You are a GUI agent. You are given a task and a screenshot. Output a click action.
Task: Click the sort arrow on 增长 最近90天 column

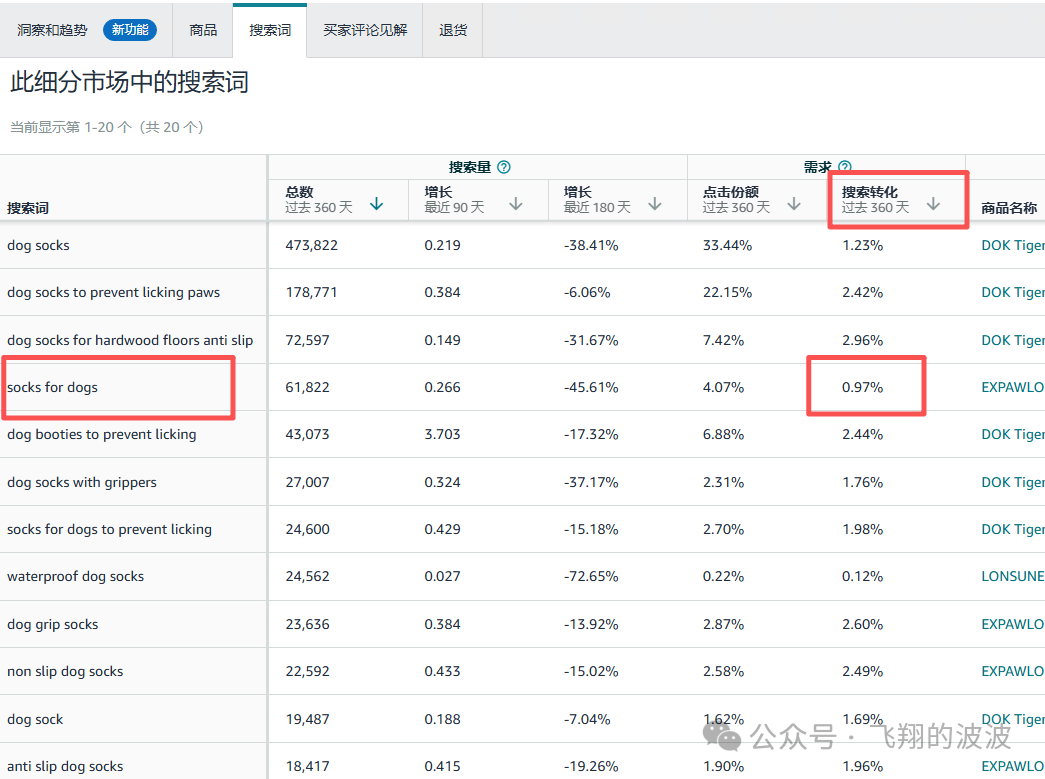pos(515,202)
